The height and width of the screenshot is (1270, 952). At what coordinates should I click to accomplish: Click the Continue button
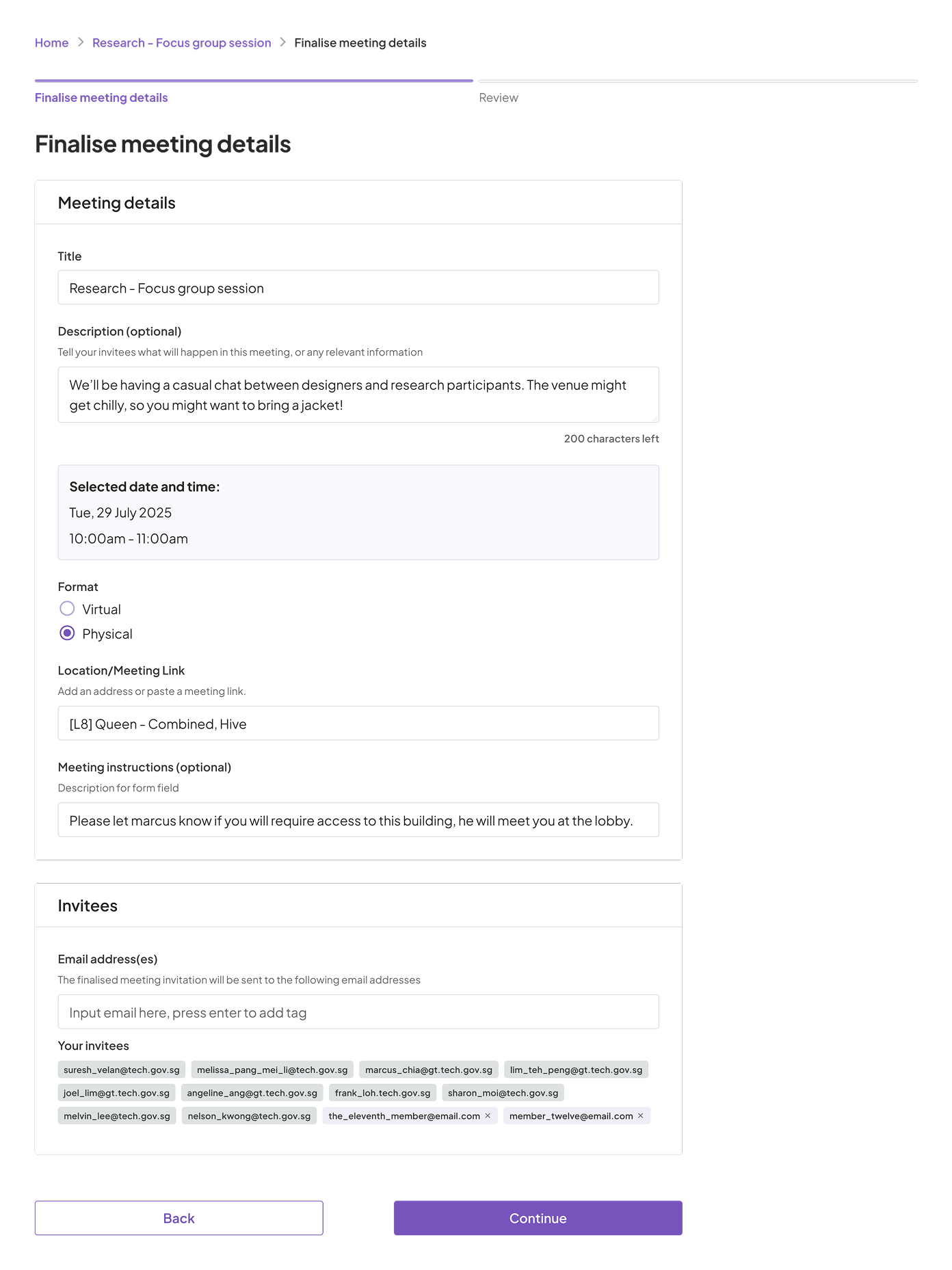click(538, 1218)
